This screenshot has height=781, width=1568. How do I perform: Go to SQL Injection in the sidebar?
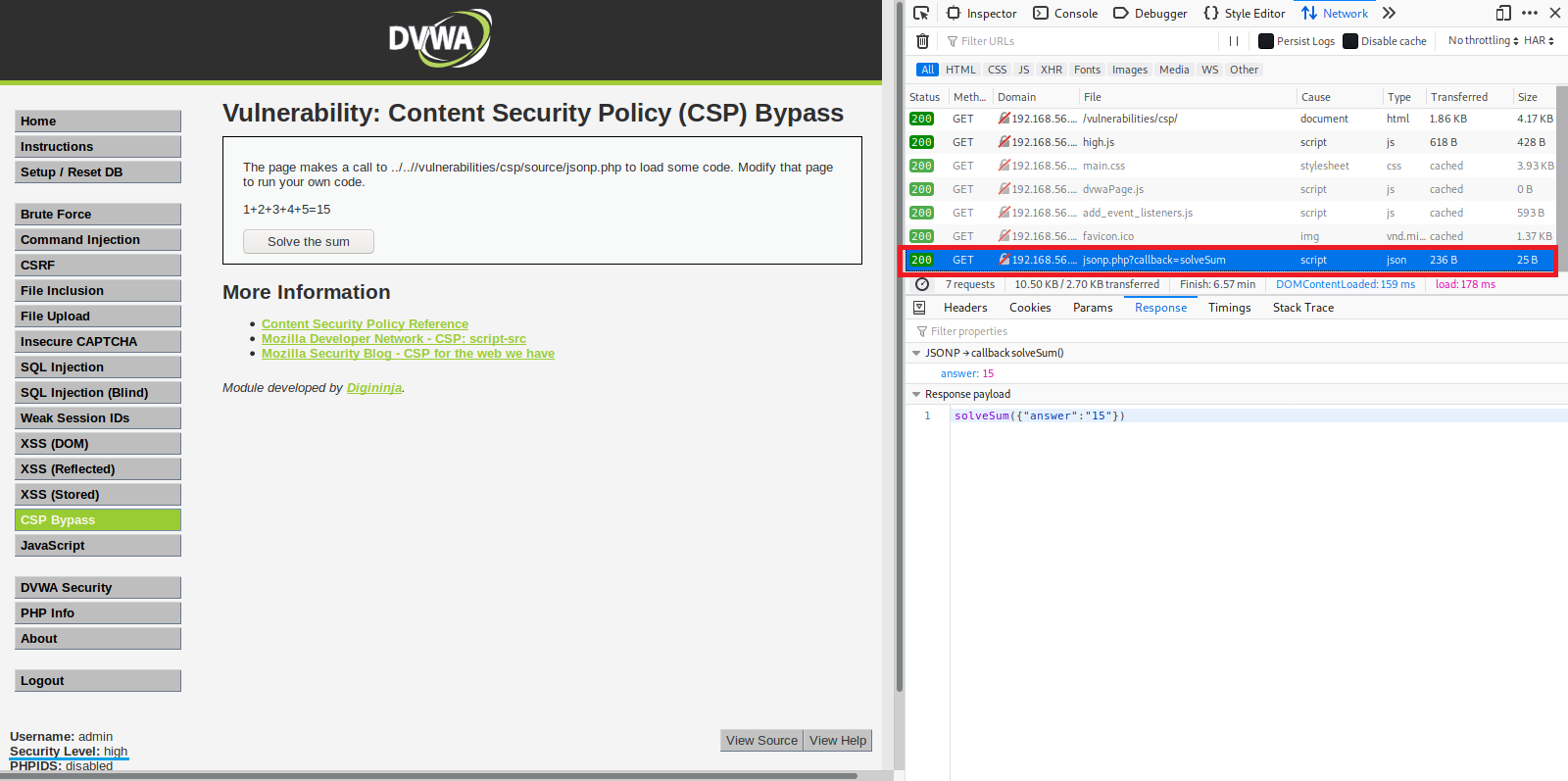tap(98, 367)
